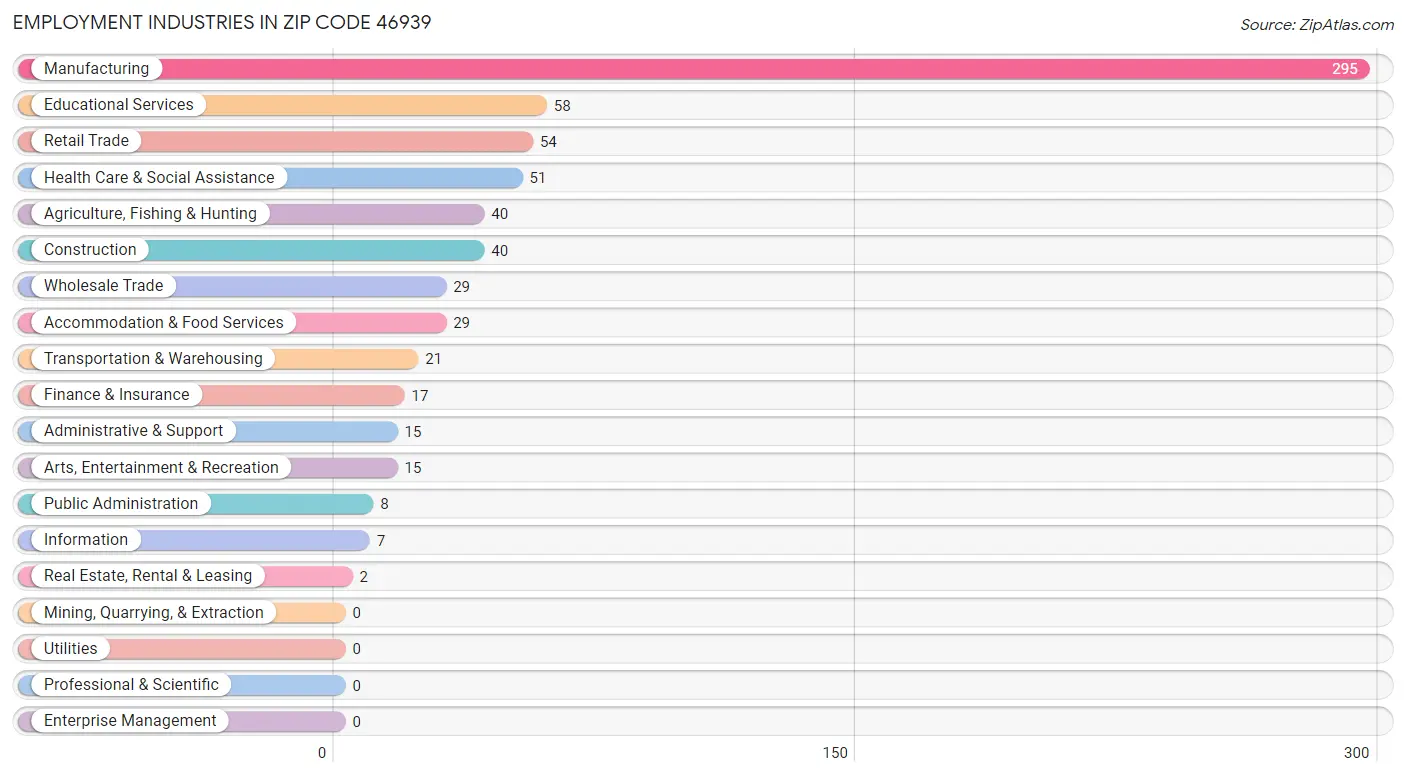Click the 21 value for Transportation
1406x776 pixels.
(433, 359)
